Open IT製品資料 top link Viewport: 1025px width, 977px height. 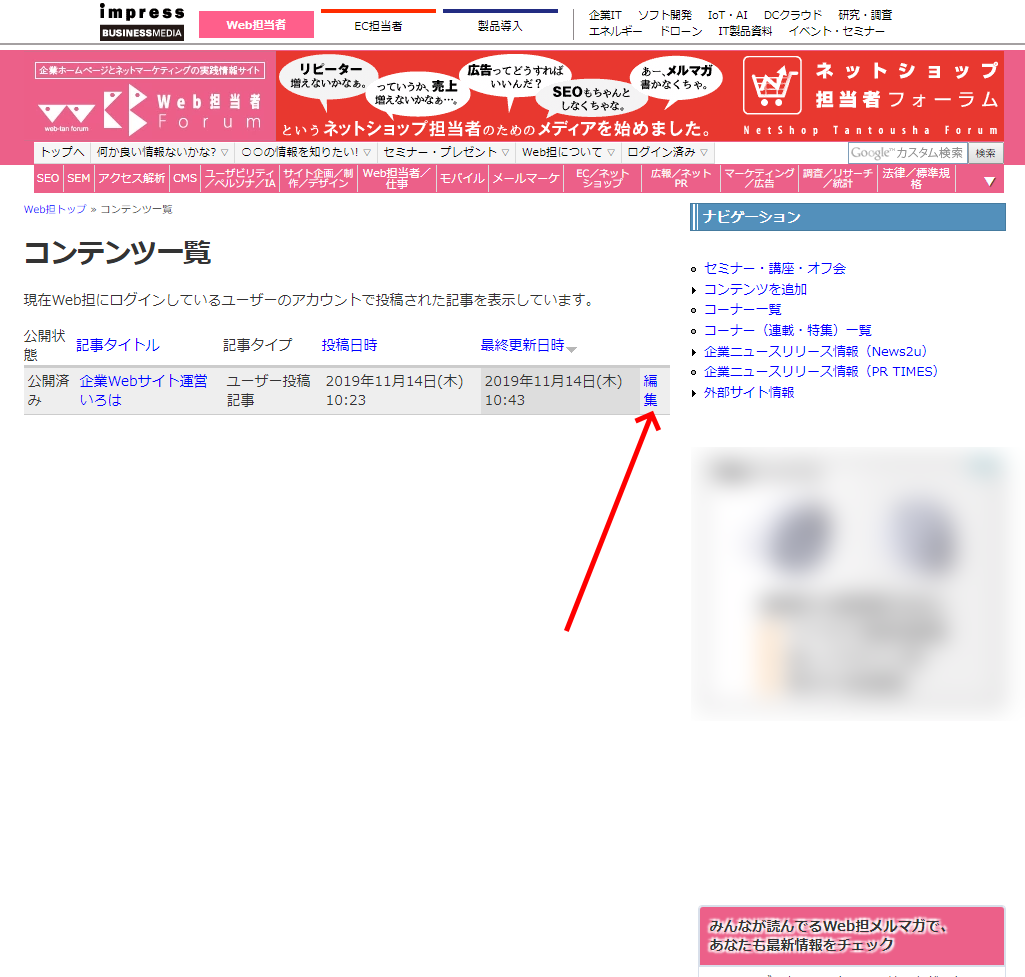pyautogui.click(x=745, y=31)
